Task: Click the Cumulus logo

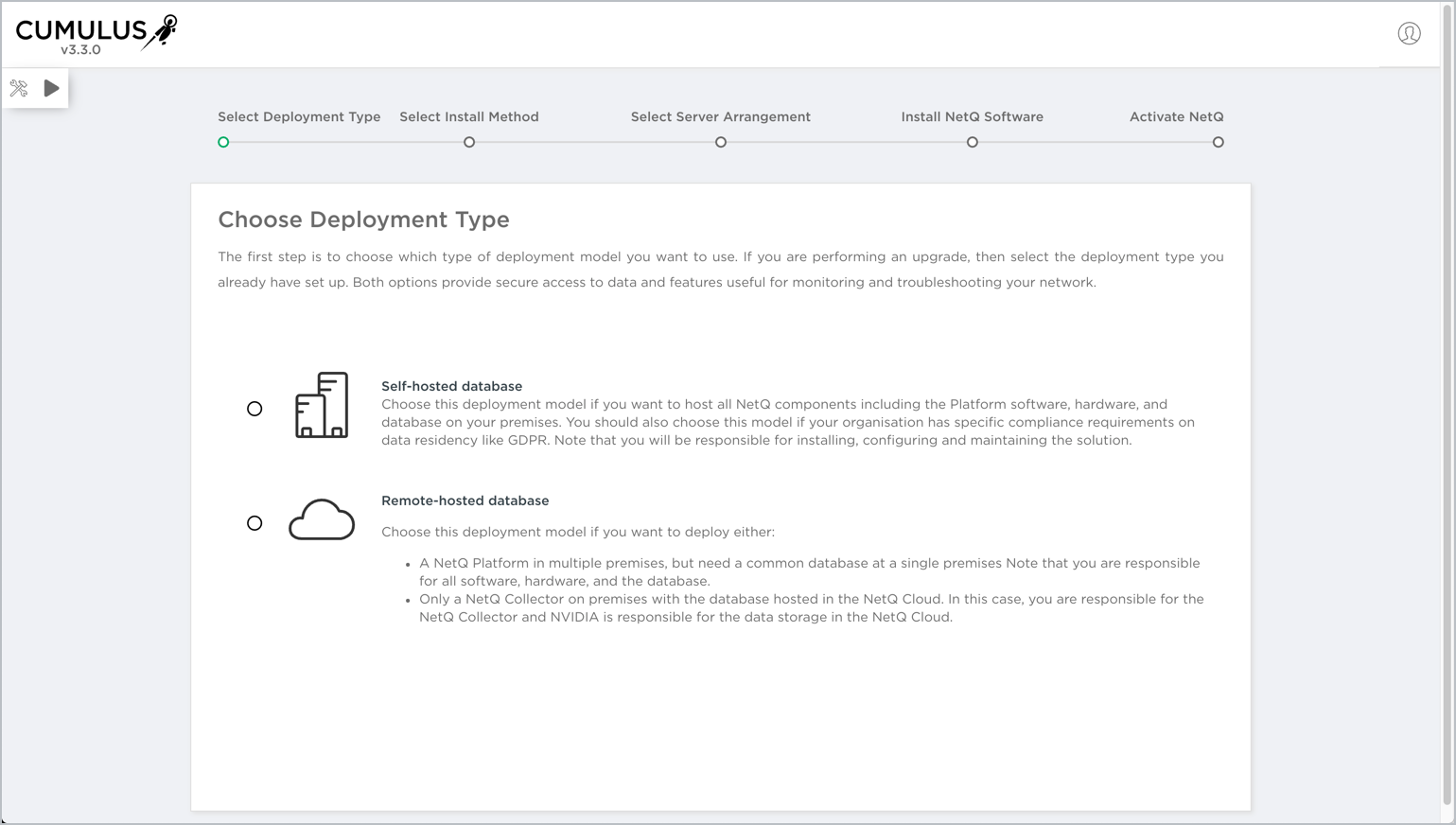Action: pos(96,34)
